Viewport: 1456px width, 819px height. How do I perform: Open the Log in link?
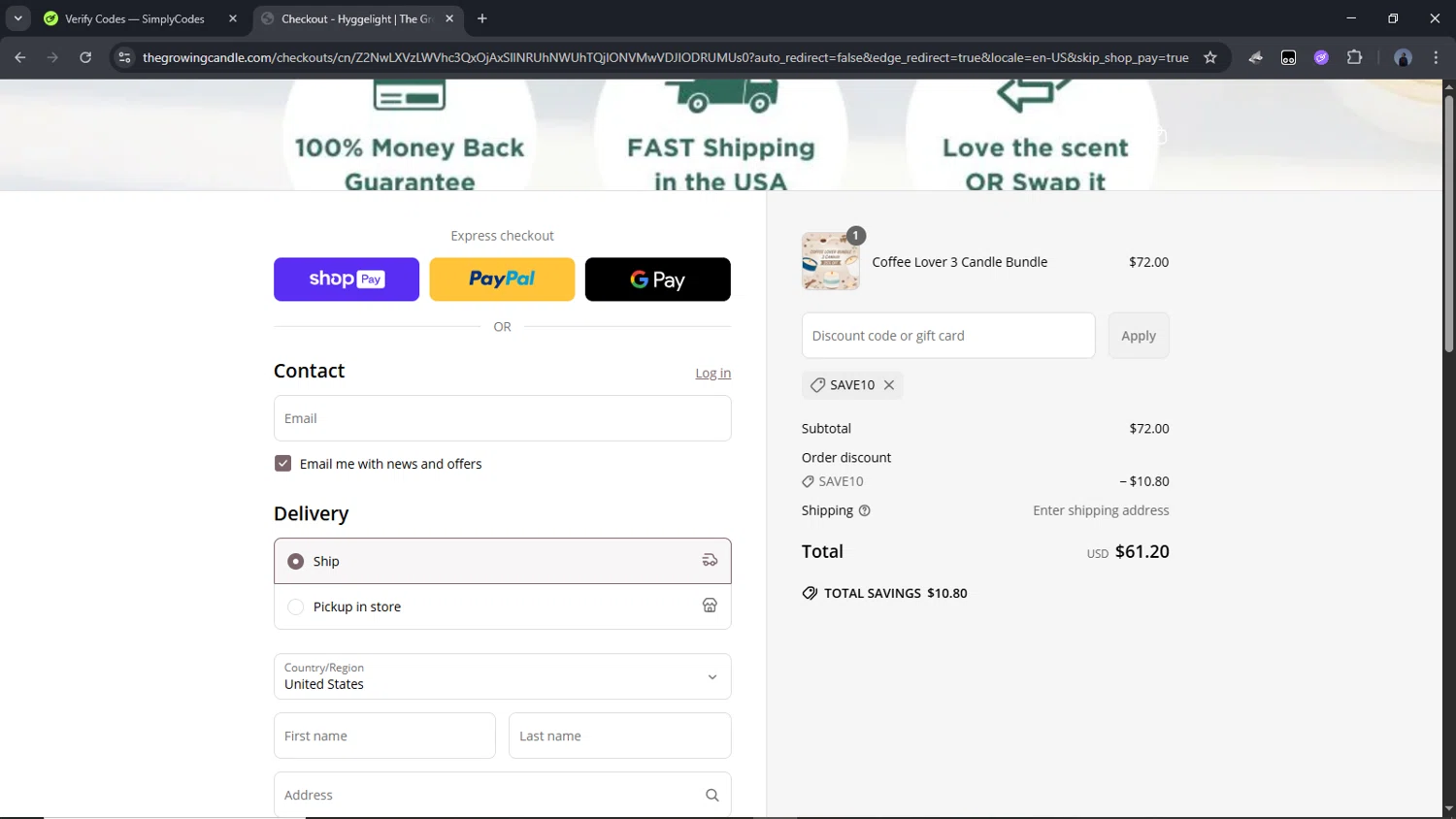(712, 374)
